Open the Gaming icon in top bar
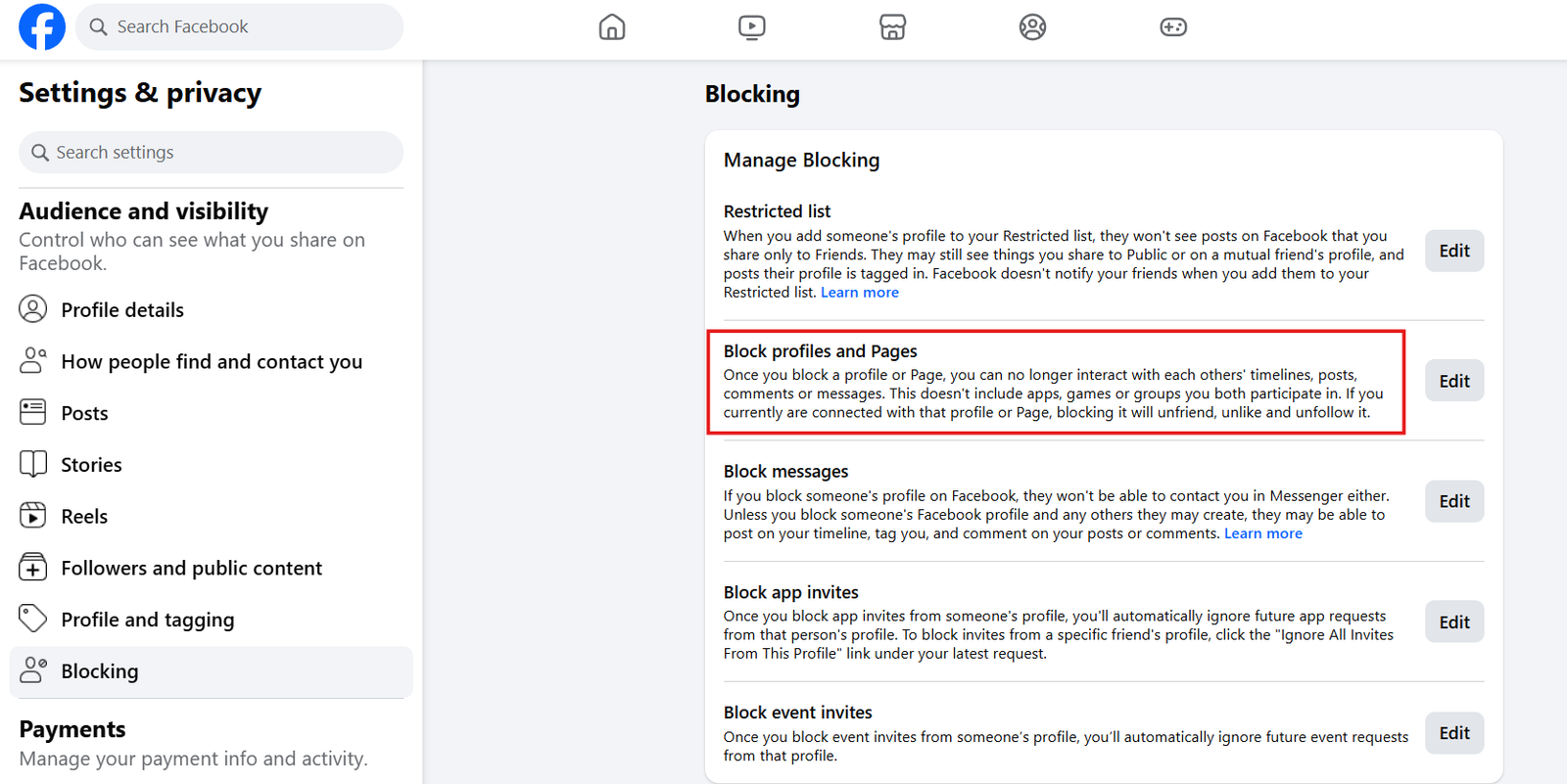This screenshot has width=1567, height=784. coord(1173,26)
